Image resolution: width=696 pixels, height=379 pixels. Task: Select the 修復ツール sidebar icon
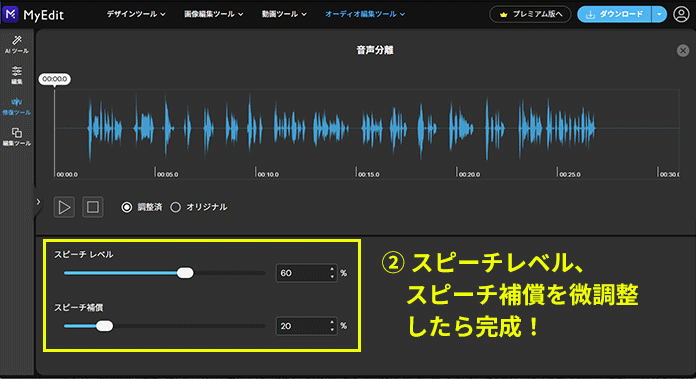[17, 106]
